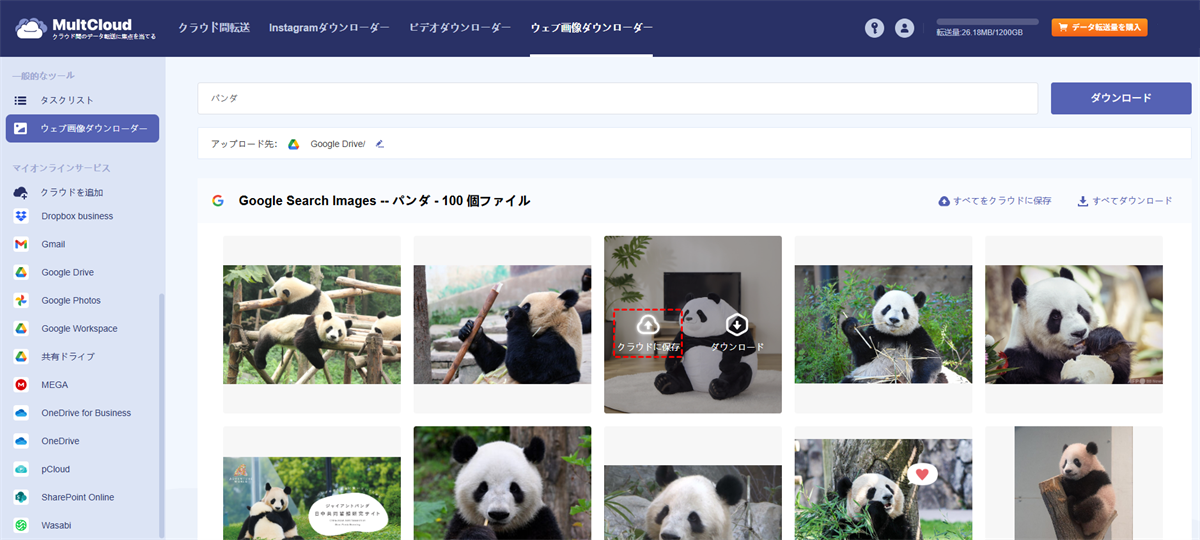
Task: Click the Google Workspace icon
Action: tap(20, 328)
